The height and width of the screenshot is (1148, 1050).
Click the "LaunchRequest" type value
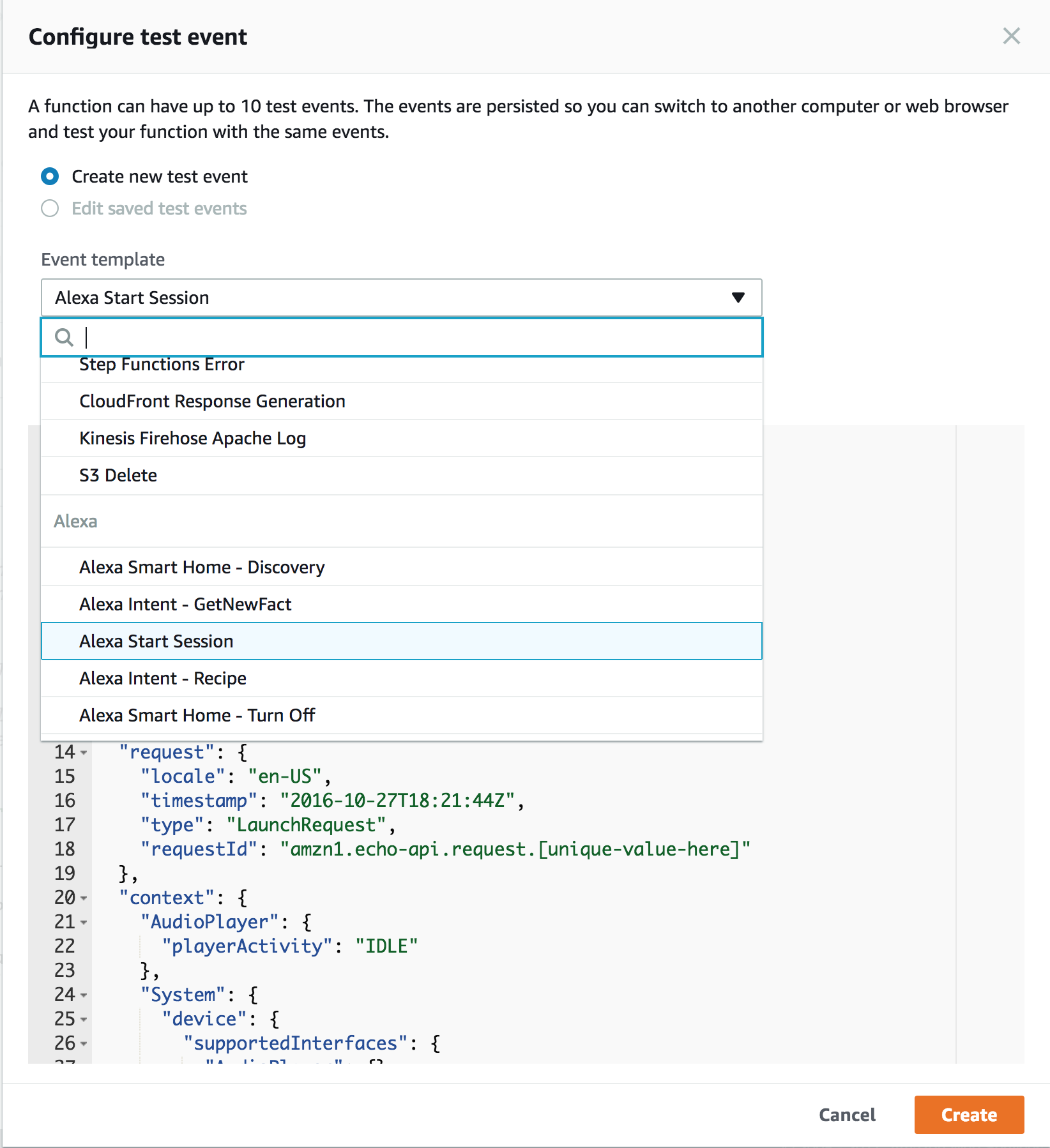(x=307, y=824)
